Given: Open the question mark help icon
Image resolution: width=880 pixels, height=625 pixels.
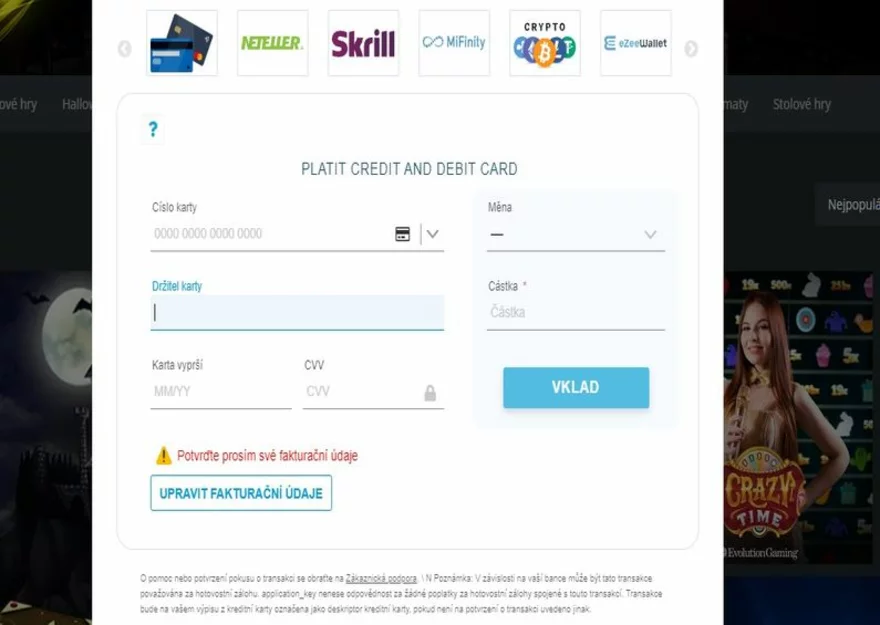Looking at the screenshot, I should point(153,130).
